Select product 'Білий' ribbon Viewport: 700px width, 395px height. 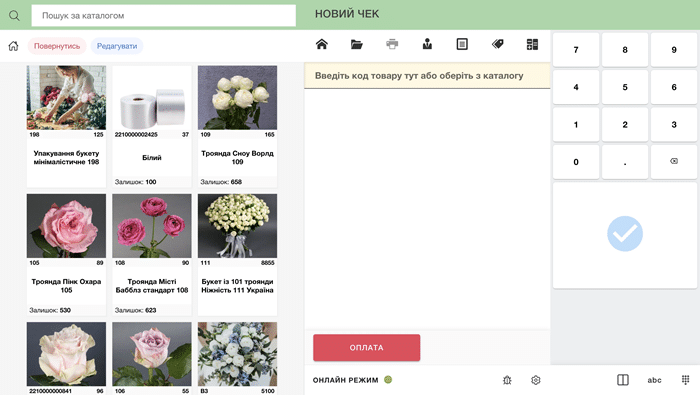coord(152,126)
